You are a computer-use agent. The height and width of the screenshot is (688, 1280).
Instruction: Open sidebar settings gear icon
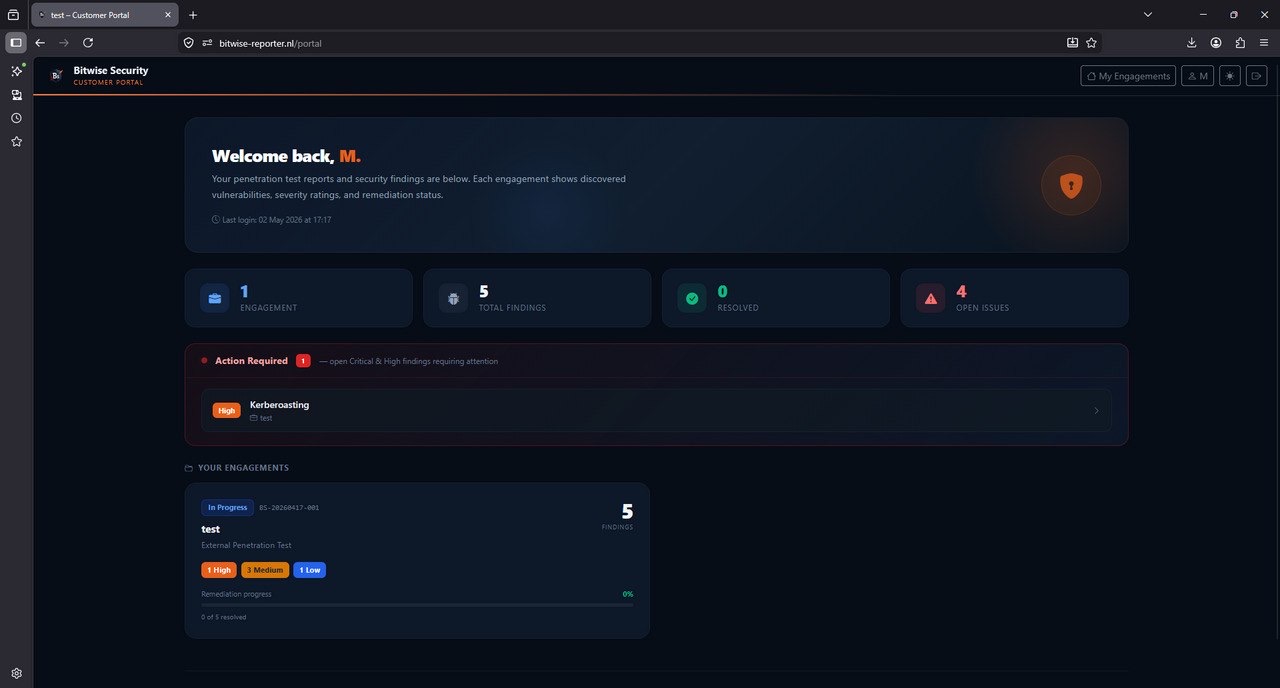point(16,674)
